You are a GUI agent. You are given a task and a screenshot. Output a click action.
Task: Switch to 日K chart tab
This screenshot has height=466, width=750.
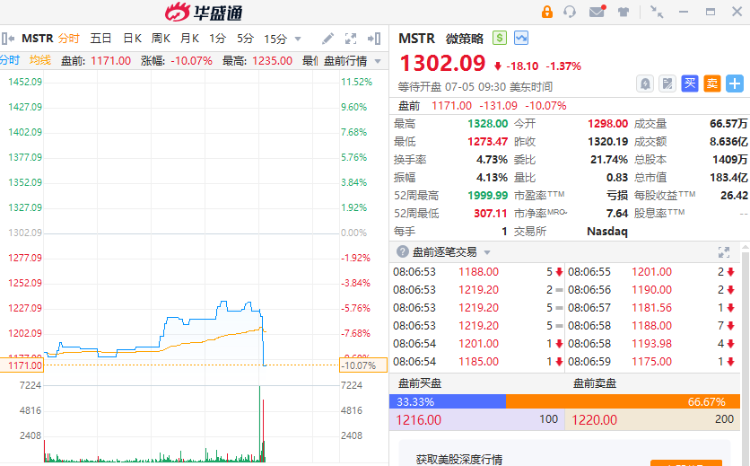click(x=132, y=38)
